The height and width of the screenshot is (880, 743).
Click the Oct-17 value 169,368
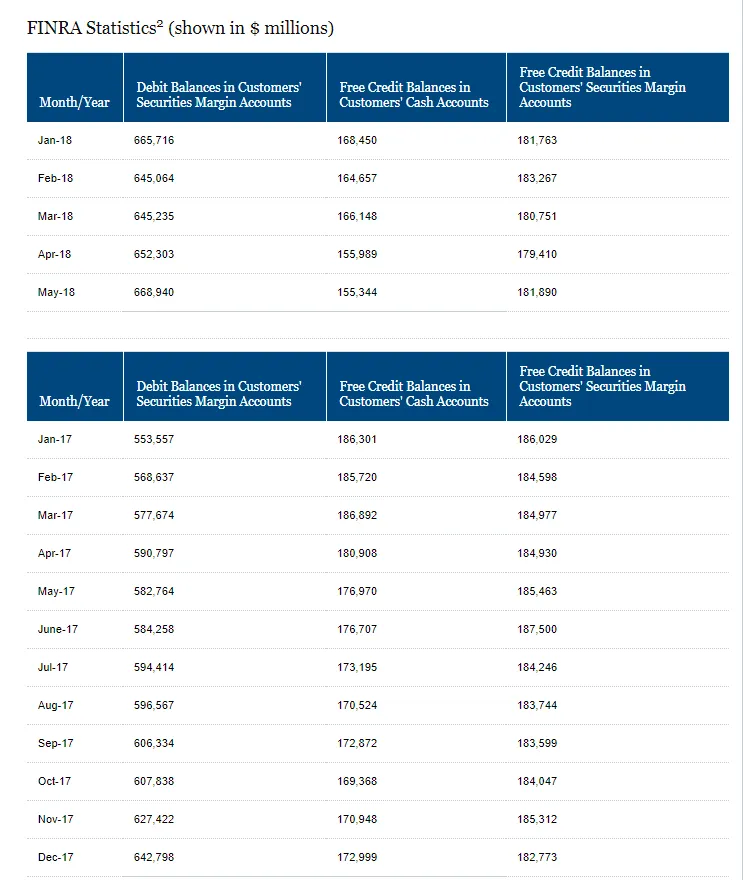(357, 781)
